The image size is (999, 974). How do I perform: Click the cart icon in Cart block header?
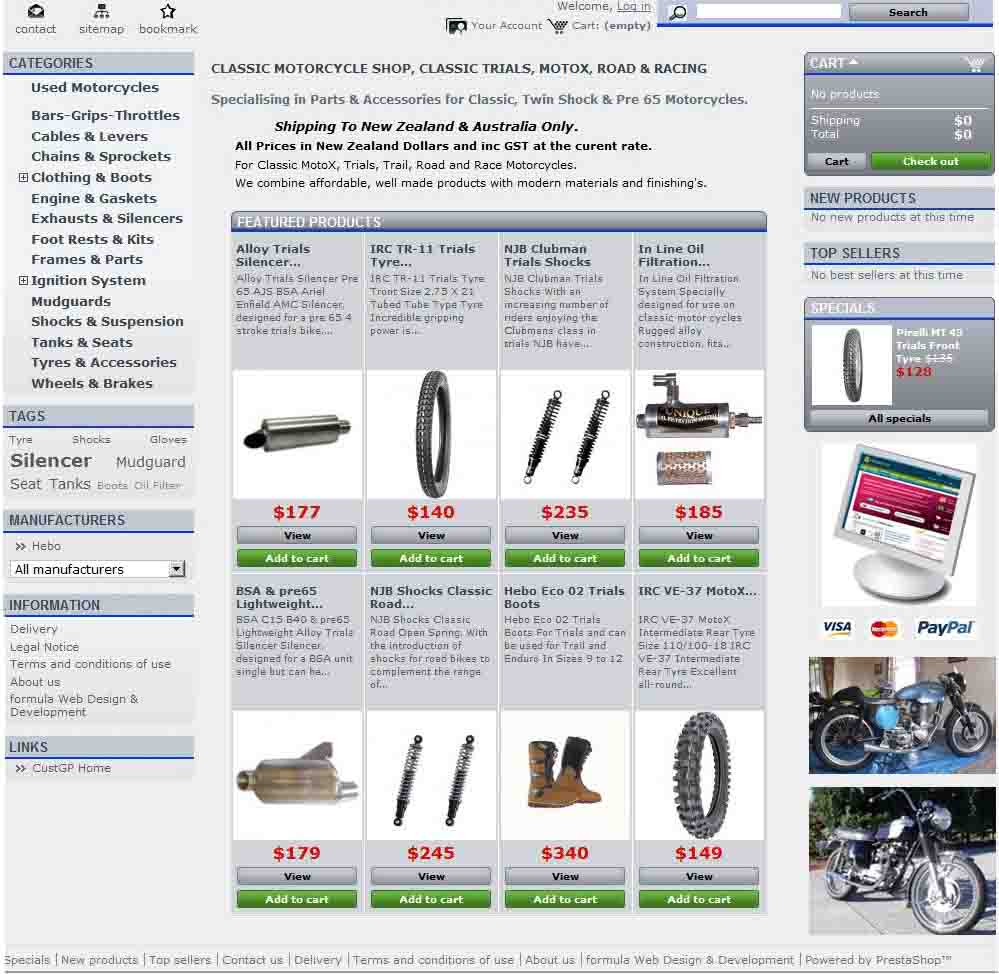[x=975, y=64]
